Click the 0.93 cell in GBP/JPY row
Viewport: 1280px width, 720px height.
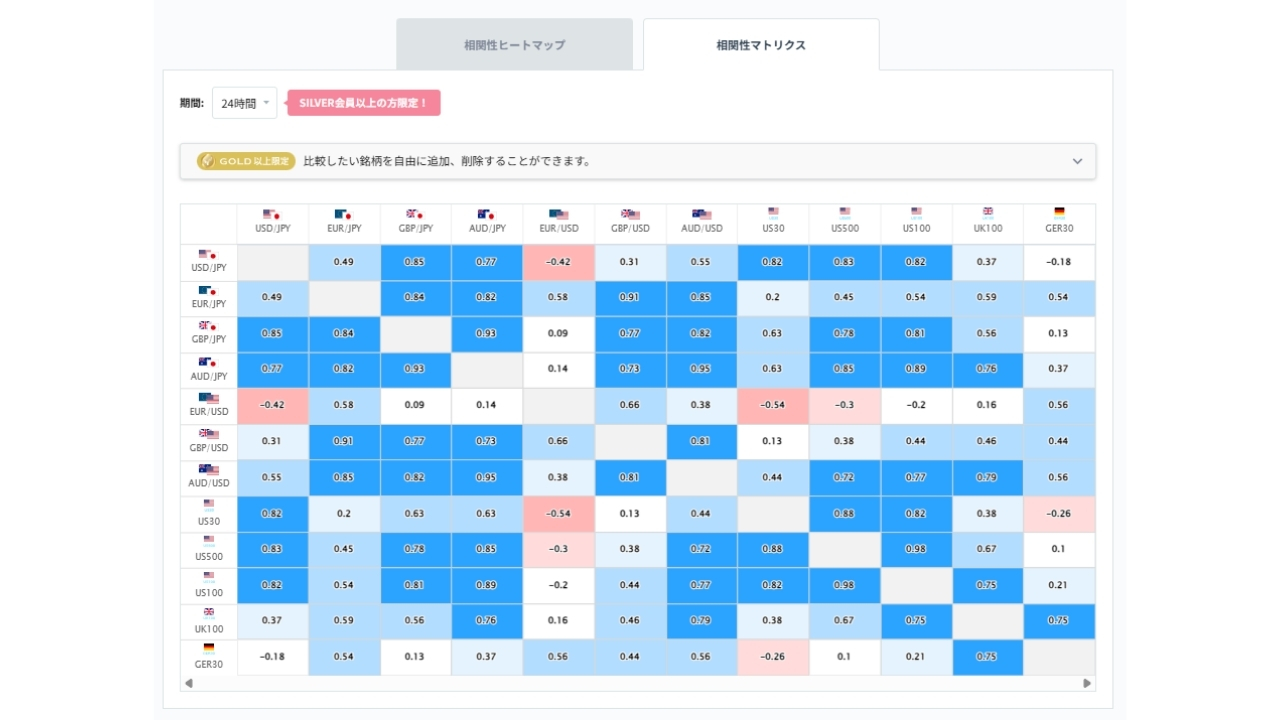[487, 334]
